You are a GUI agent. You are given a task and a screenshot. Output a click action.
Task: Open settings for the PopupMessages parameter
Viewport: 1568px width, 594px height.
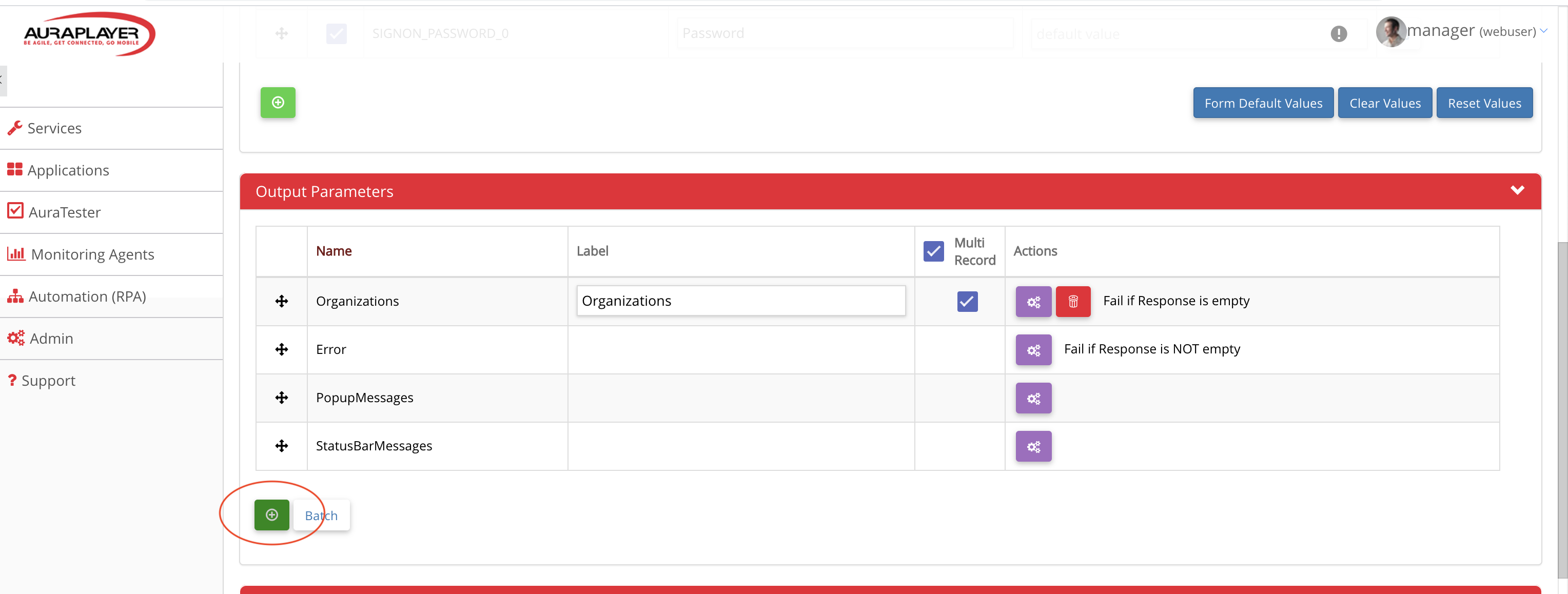tap(1033, 398)
